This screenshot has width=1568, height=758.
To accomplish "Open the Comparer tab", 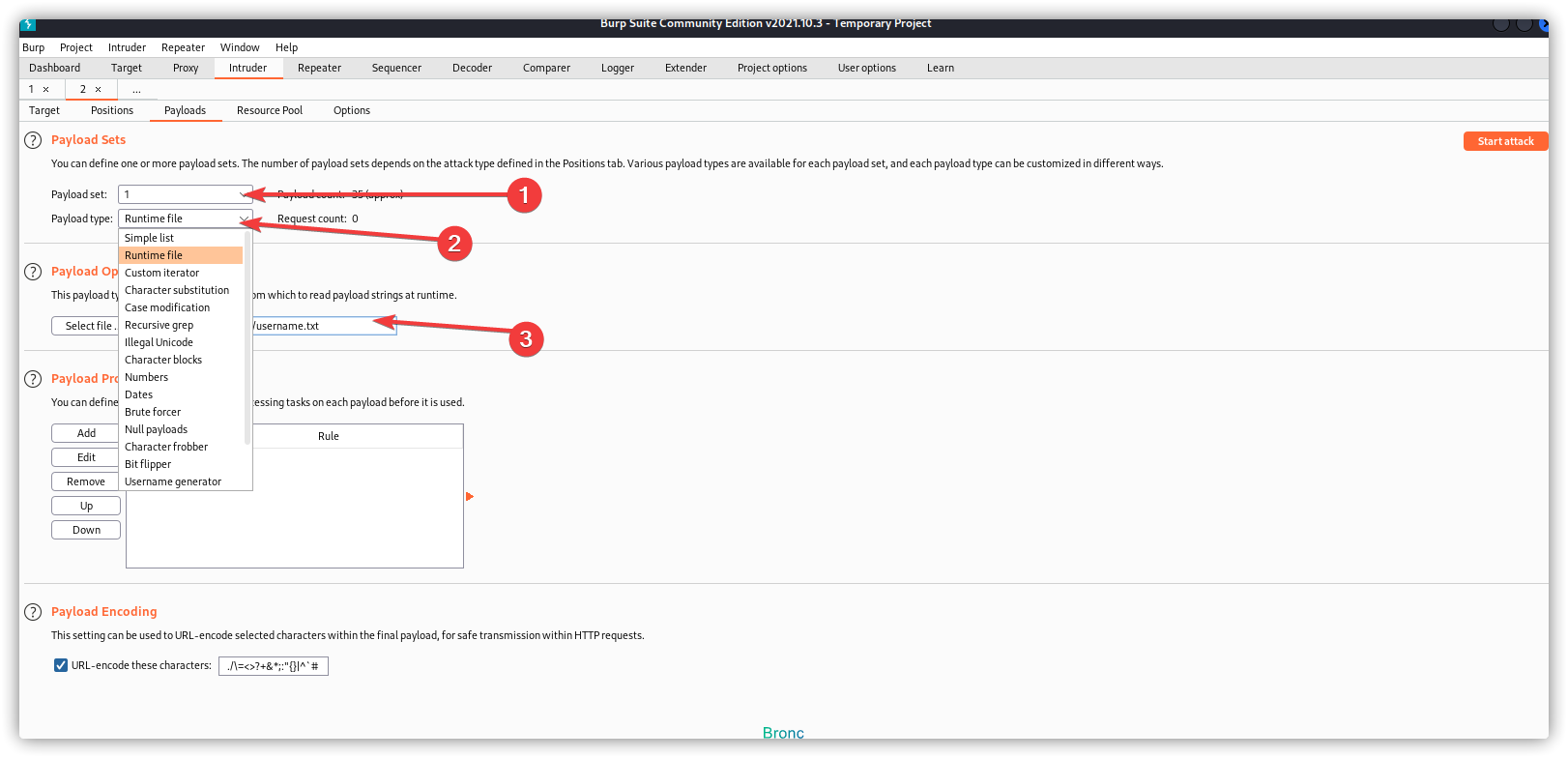I will [546, 68].
